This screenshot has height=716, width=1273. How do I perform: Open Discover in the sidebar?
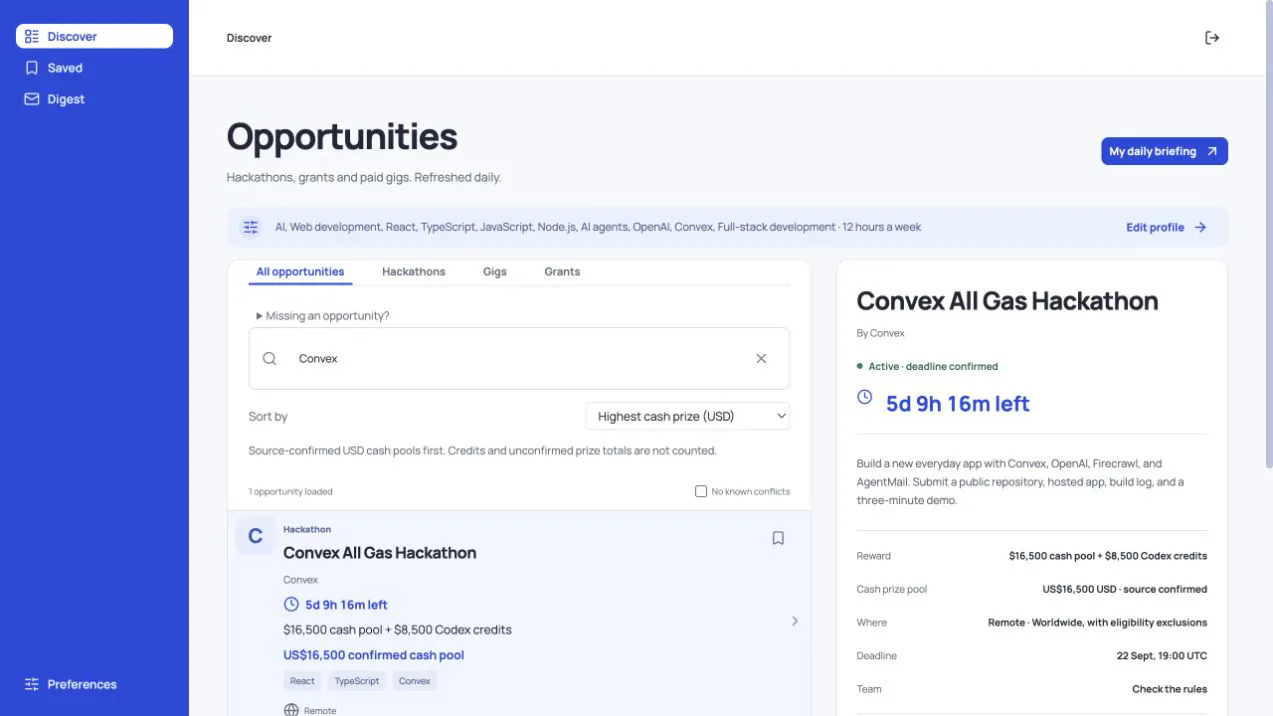coord(94,36)
